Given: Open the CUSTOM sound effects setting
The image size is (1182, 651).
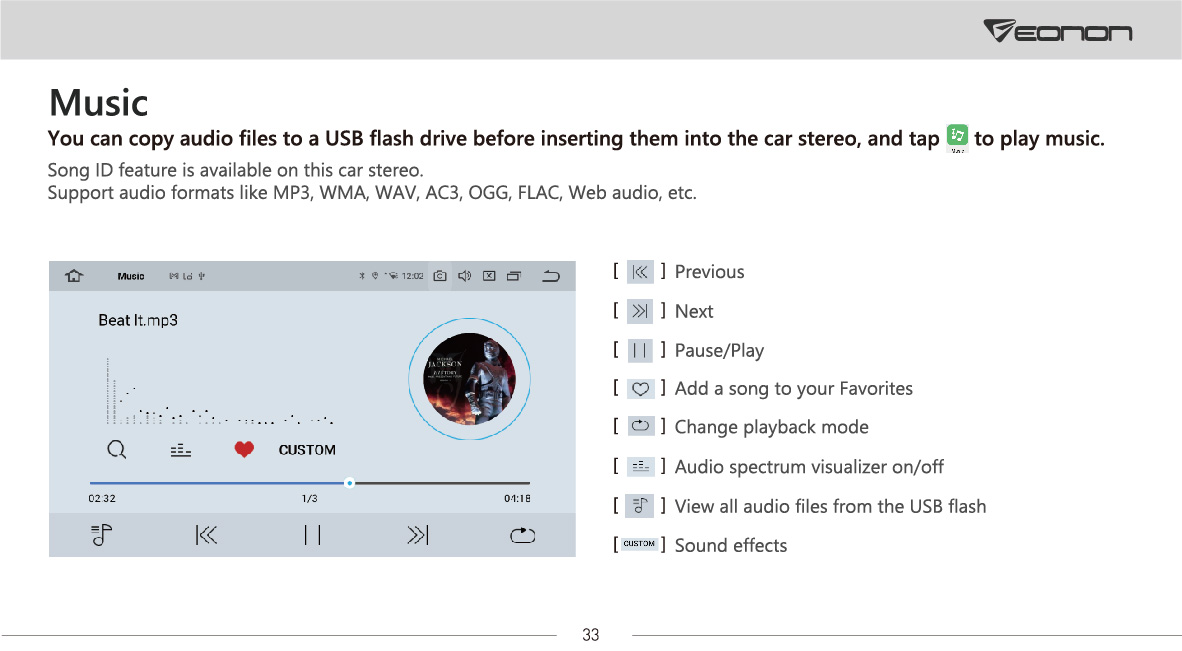Looking at the screenshot, I should pos(307,450).
